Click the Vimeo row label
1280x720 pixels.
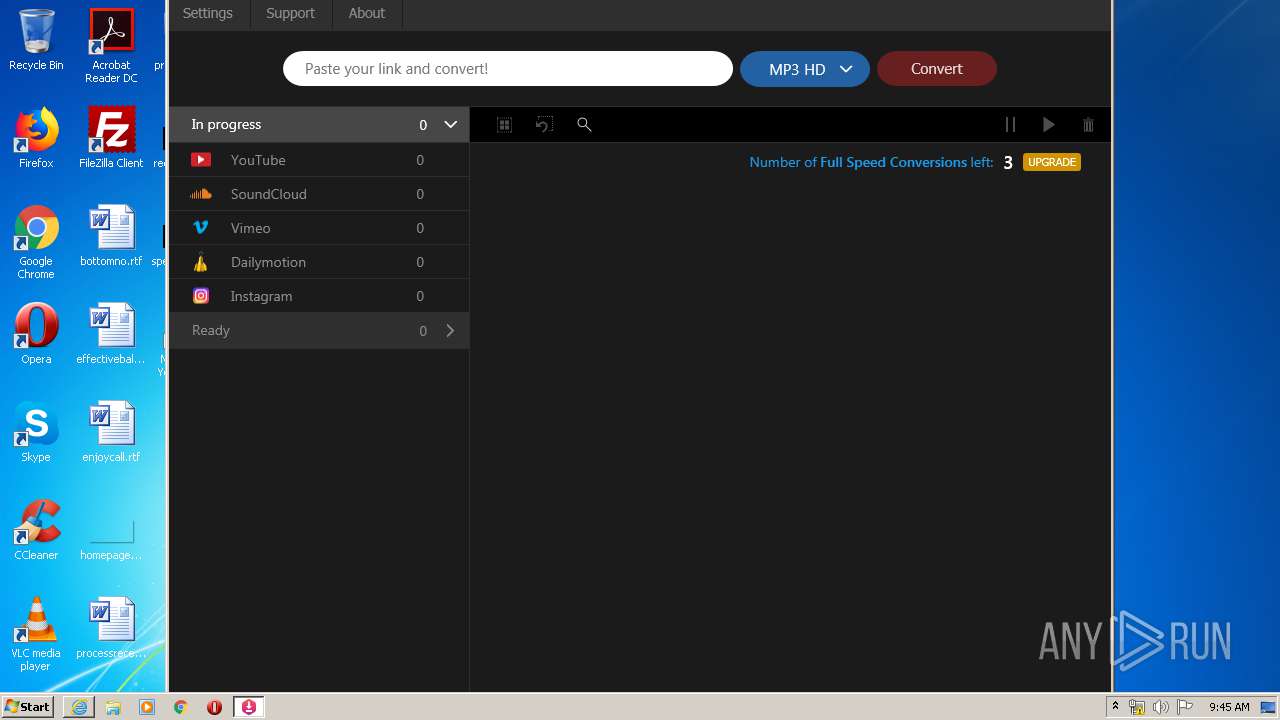coord(250,228)
